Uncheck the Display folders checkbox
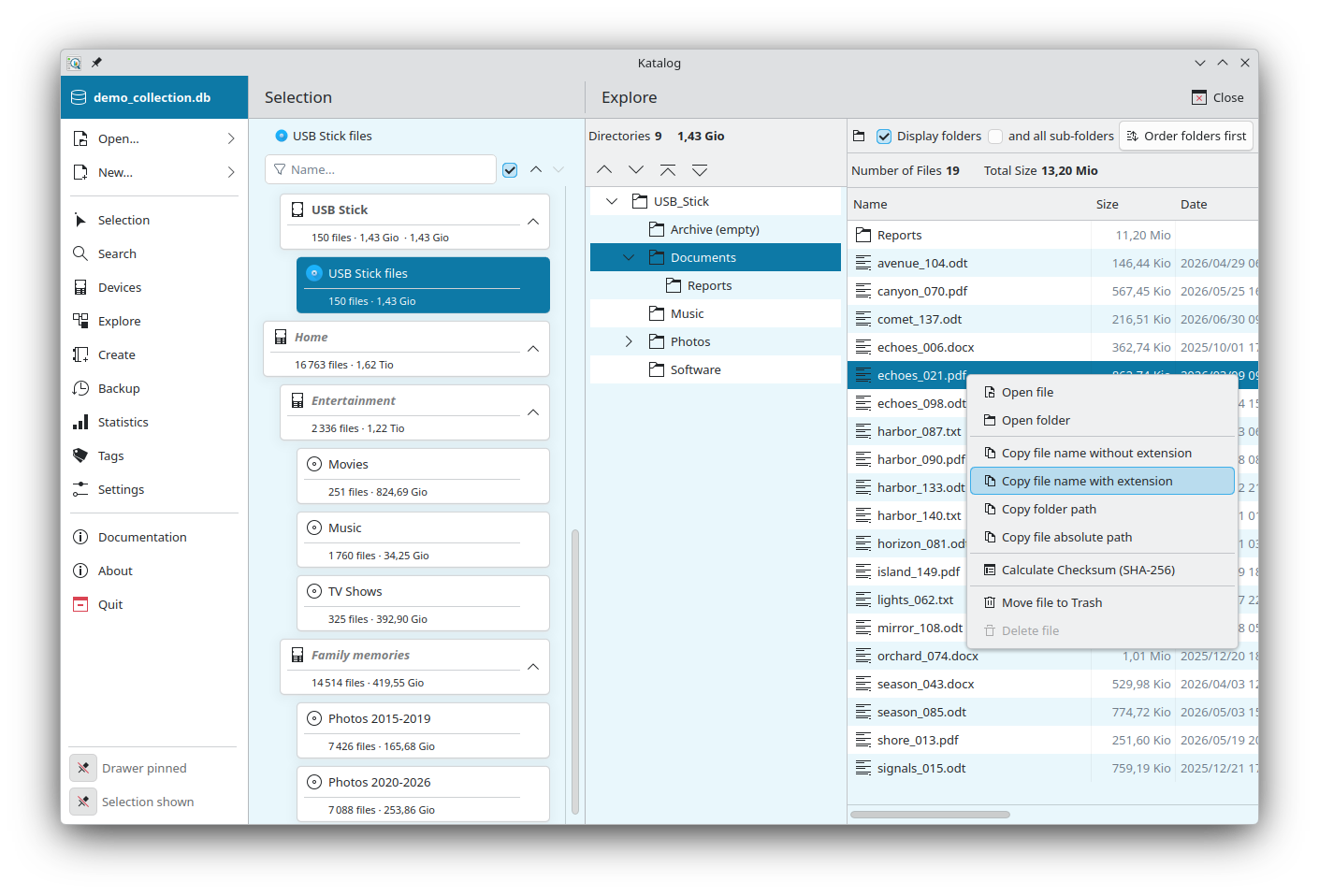1319x896 pixels. (884, 137)
